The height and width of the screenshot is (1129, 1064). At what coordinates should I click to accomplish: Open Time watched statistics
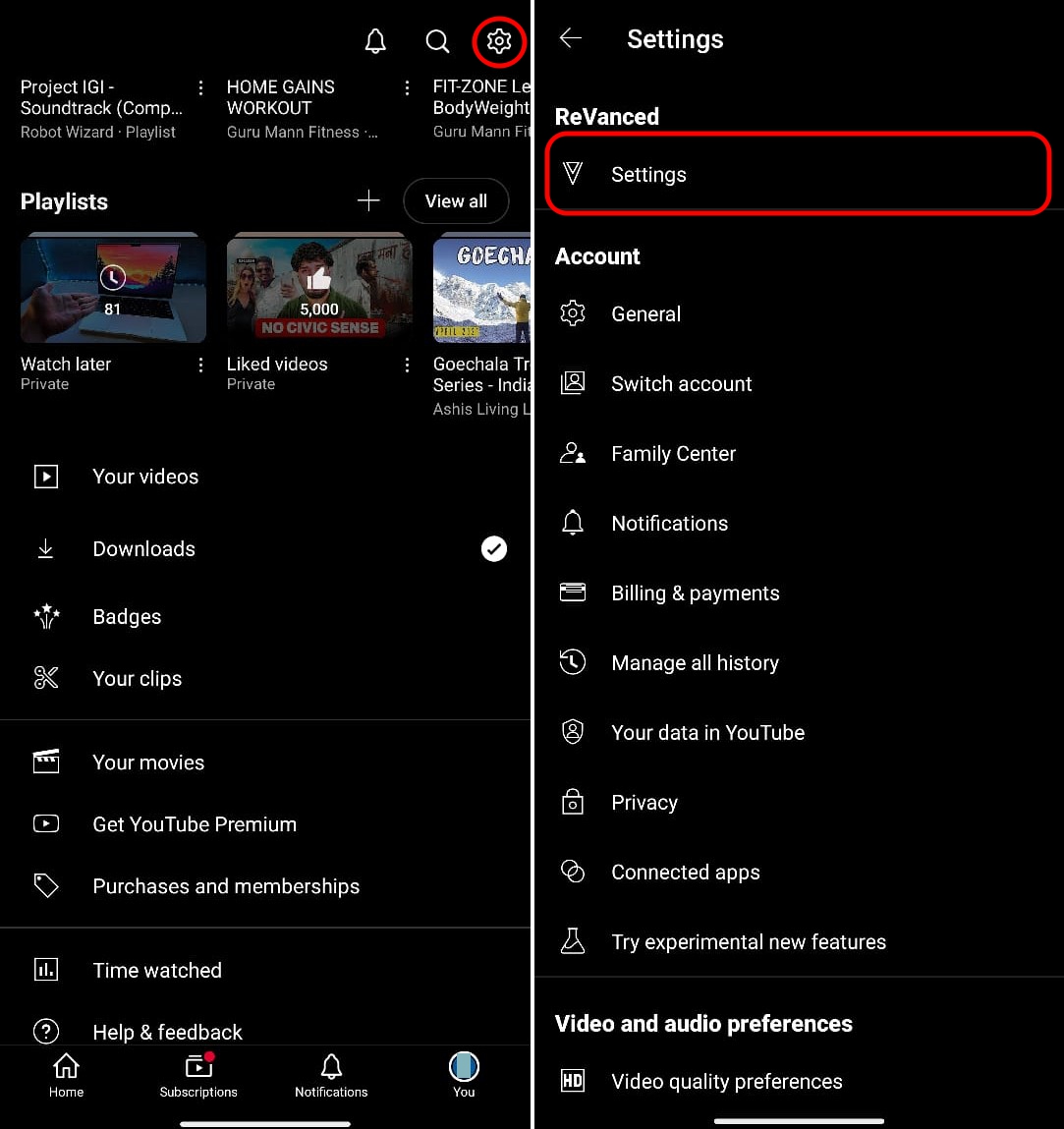[x=157, y=971]
